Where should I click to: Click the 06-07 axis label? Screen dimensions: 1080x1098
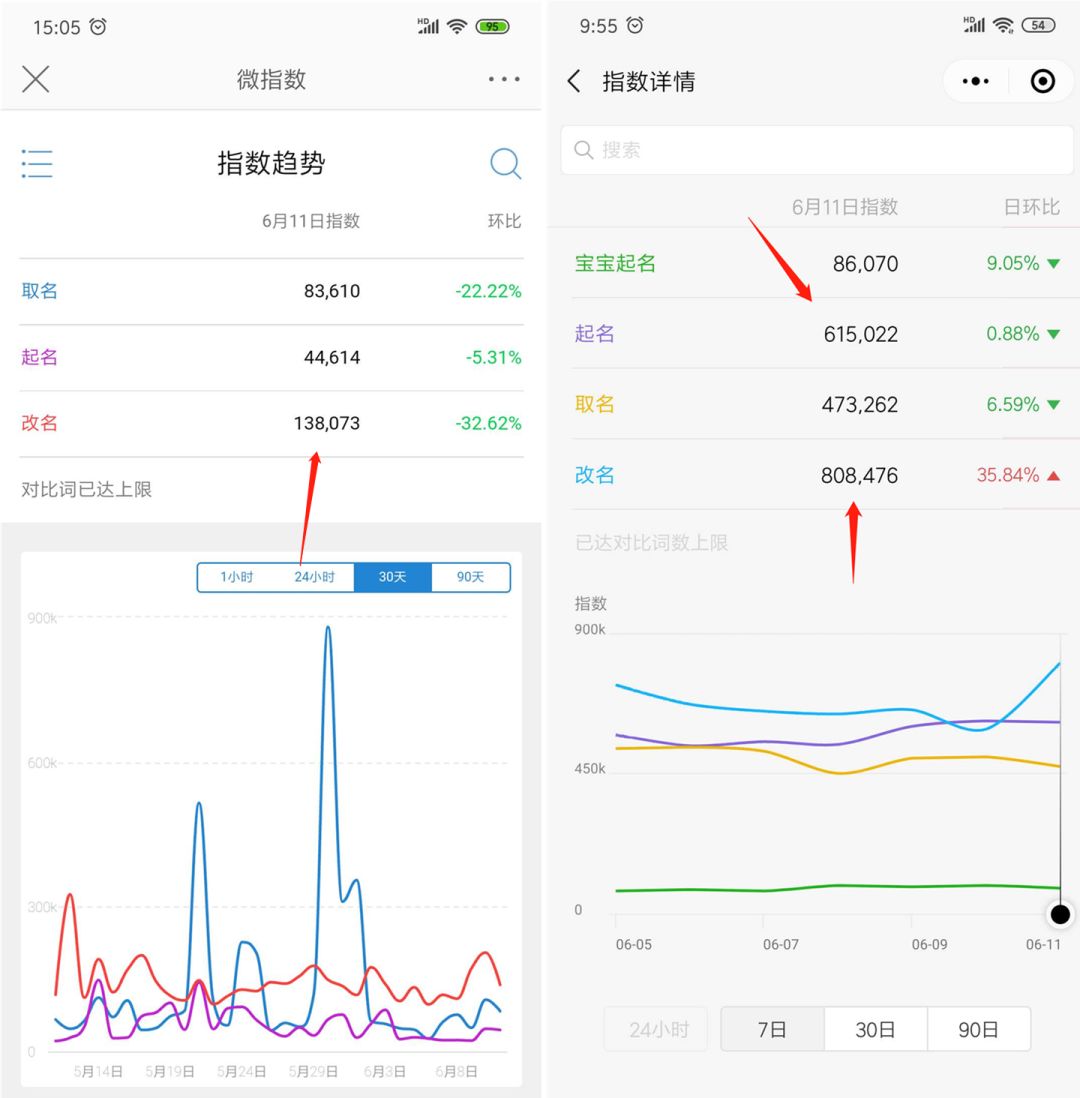point(781,945)
